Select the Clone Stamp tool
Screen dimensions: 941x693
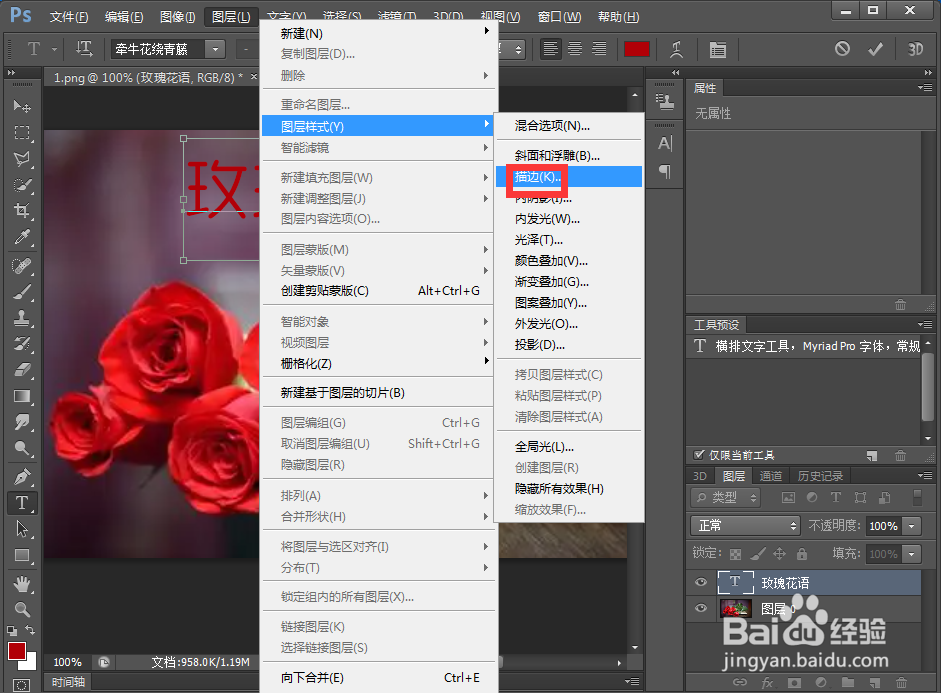(22, 320)
